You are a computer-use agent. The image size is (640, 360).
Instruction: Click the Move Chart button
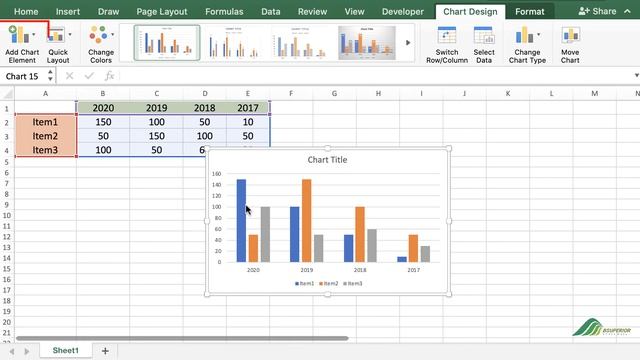[x=570, y=44]
